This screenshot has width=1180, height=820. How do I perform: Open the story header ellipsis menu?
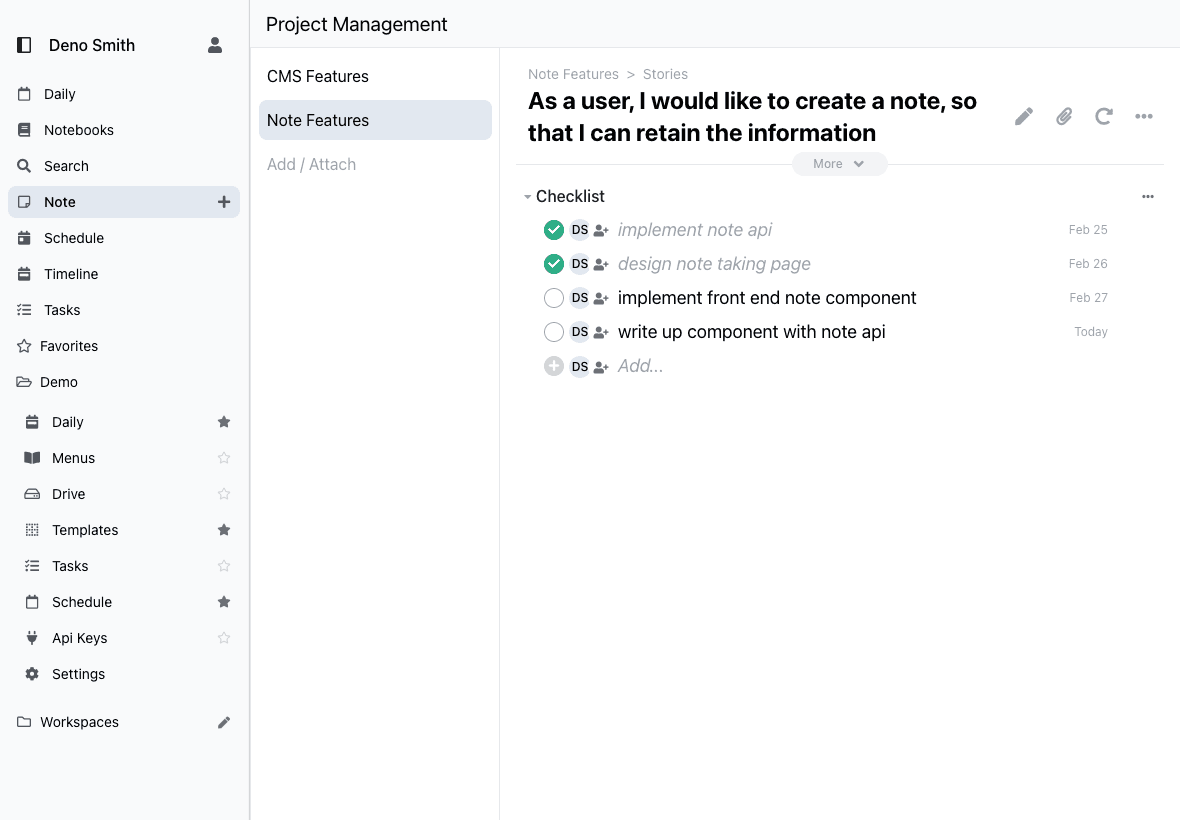pos(1143,116)
